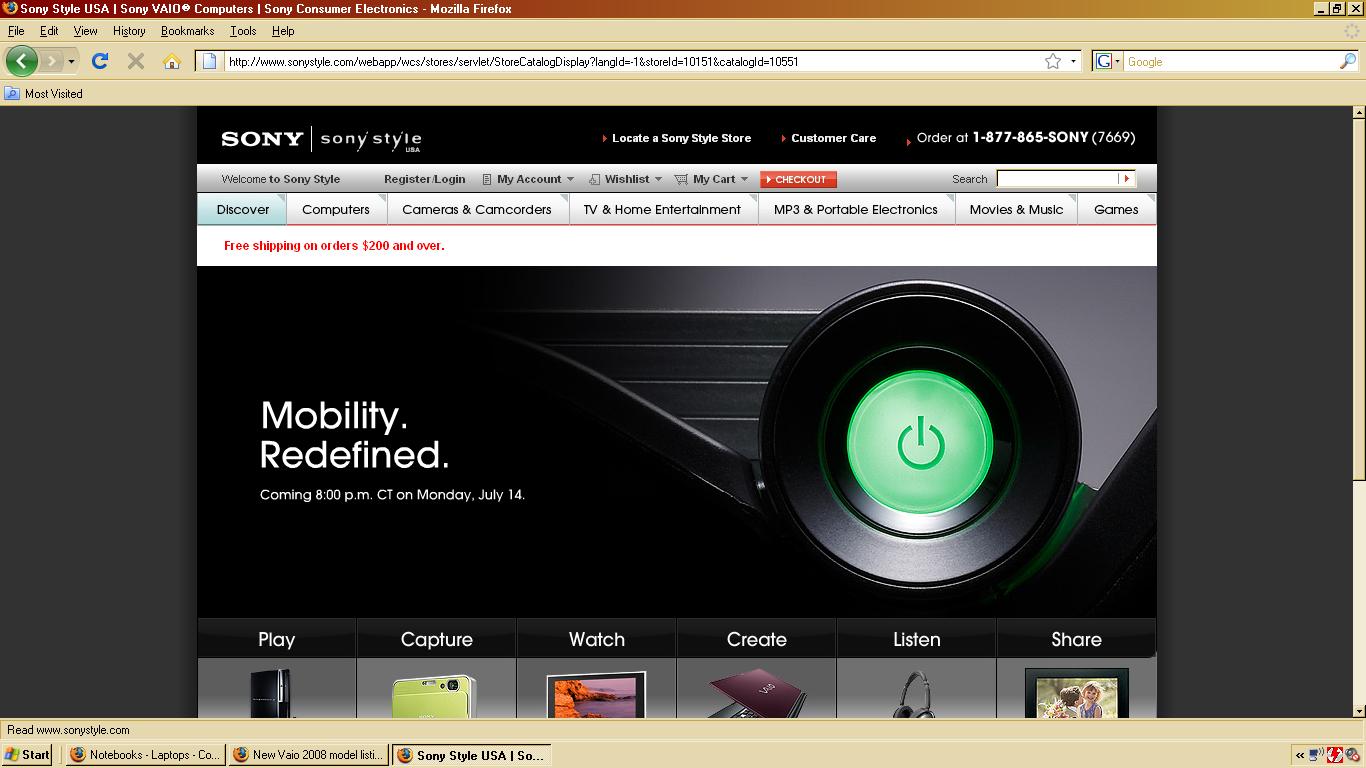Go to Firefox home page icon
The height and width of the screenshot is (768, 1366).
click(x=172, y=61)
